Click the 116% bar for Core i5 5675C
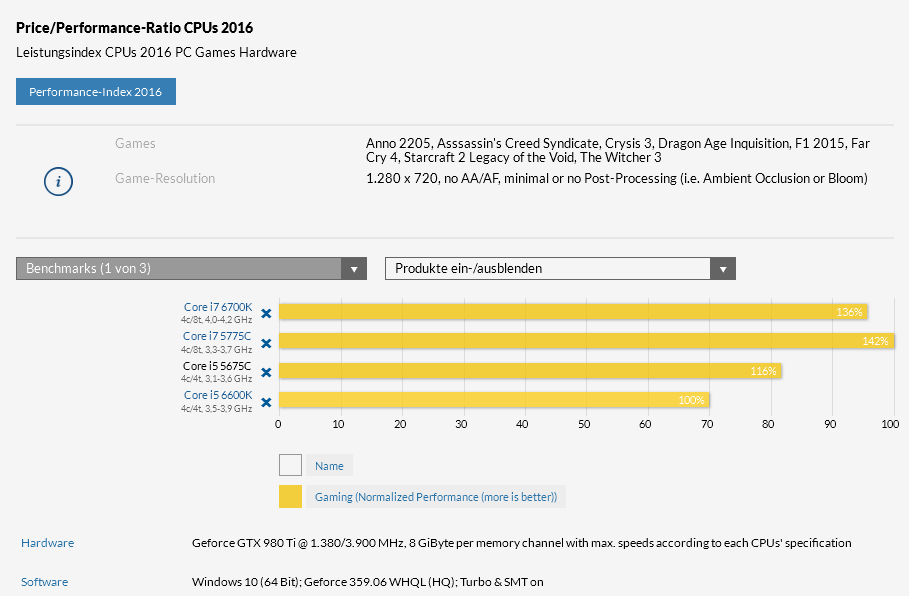Image resolution: width=909 pixels, height=596 pixels. click(530, 370)
